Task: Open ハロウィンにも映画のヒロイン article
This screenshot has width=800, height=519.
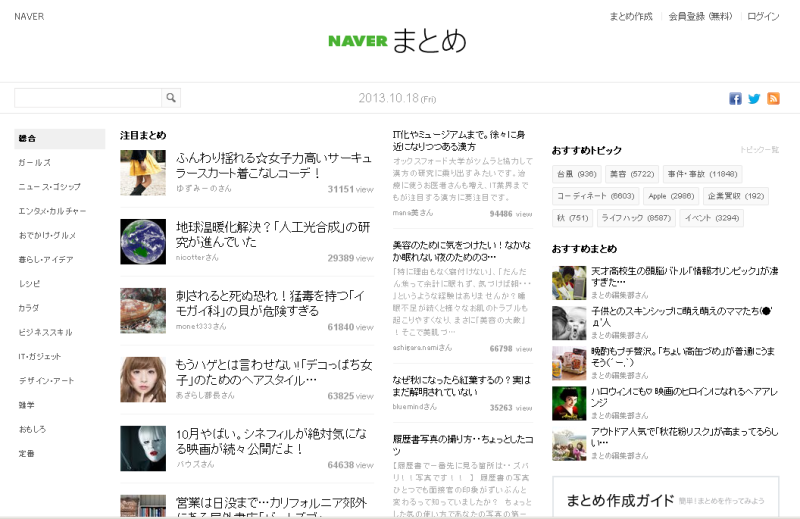Action: (x=684, y=397)
